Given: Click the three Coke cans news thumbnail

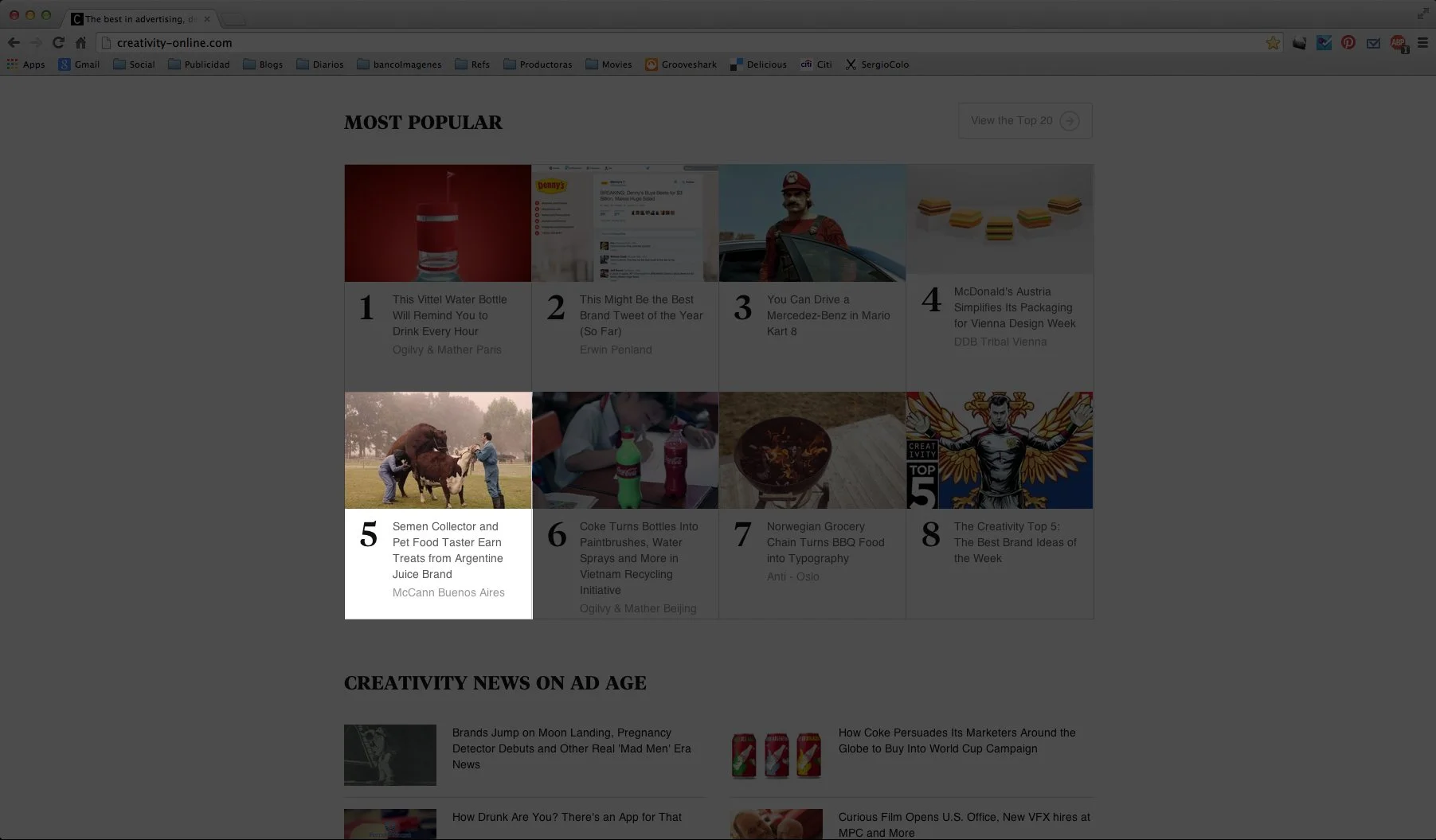Looking at the screenshot, I should 777,755.
